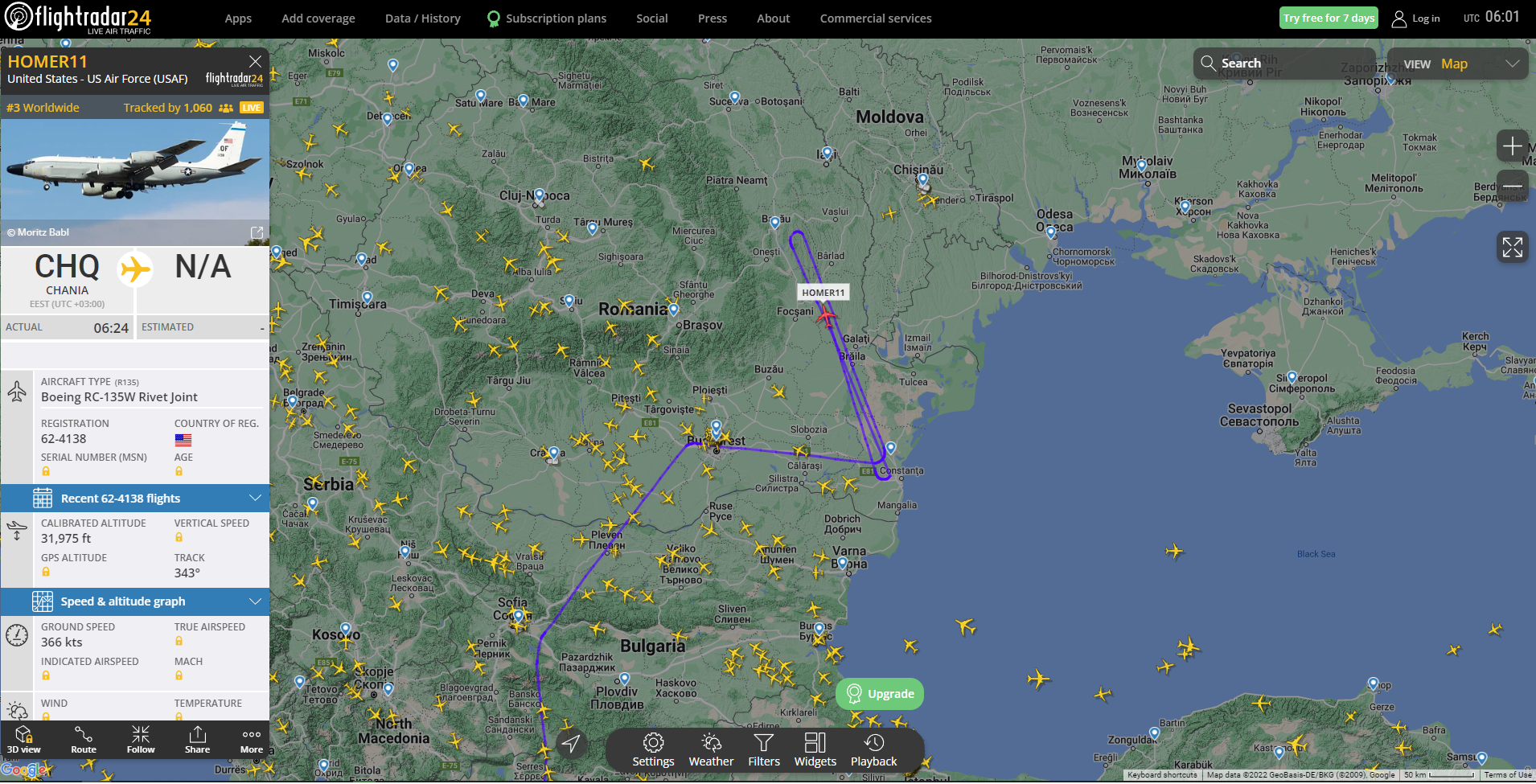
Task: Open the VIEW Map dropdown
Action: pos(1458,64)
